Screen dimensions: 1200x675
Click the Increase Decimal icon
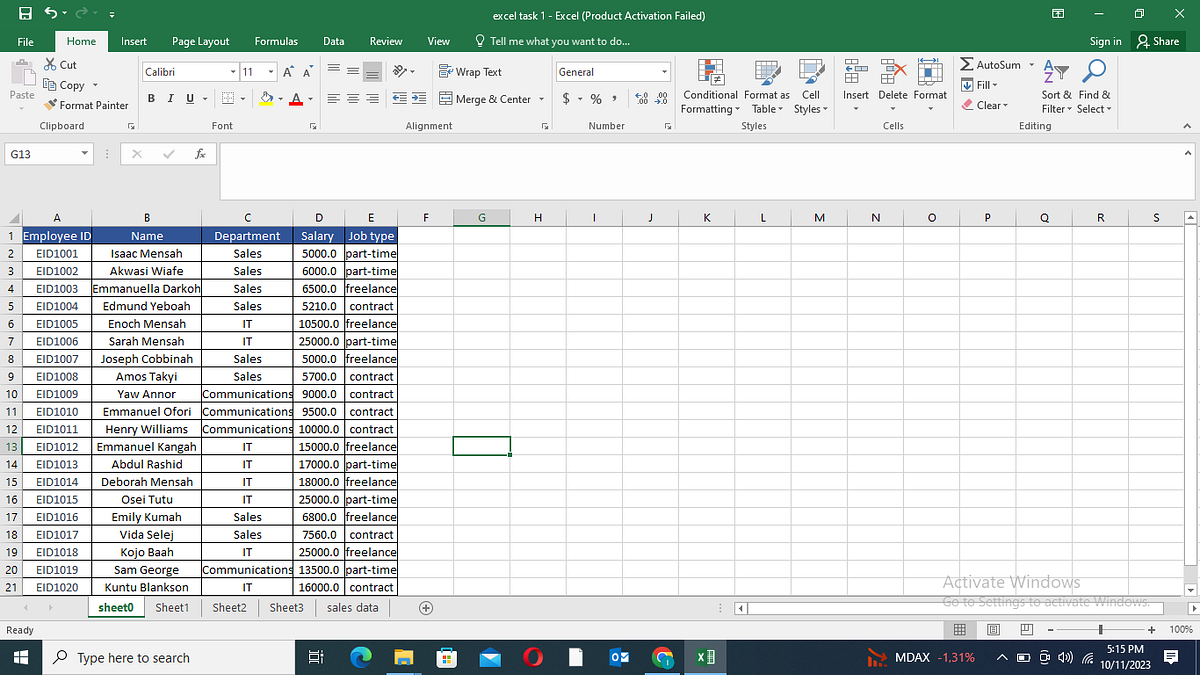click(x=641, y=99)
